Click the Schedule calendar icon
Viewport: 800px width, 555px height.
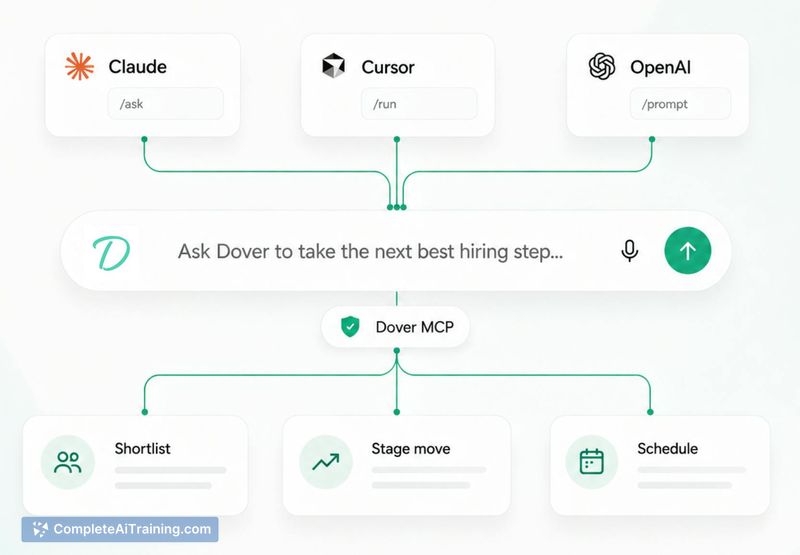coord(592,462)
